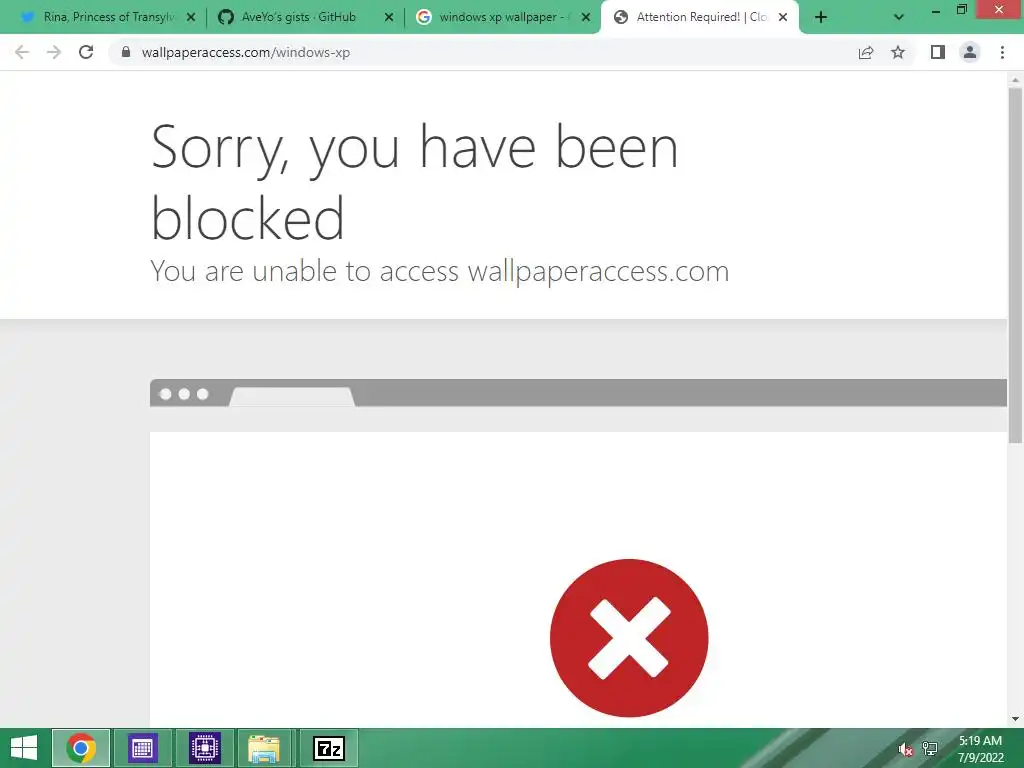Open the Chrome side panel

938,52
